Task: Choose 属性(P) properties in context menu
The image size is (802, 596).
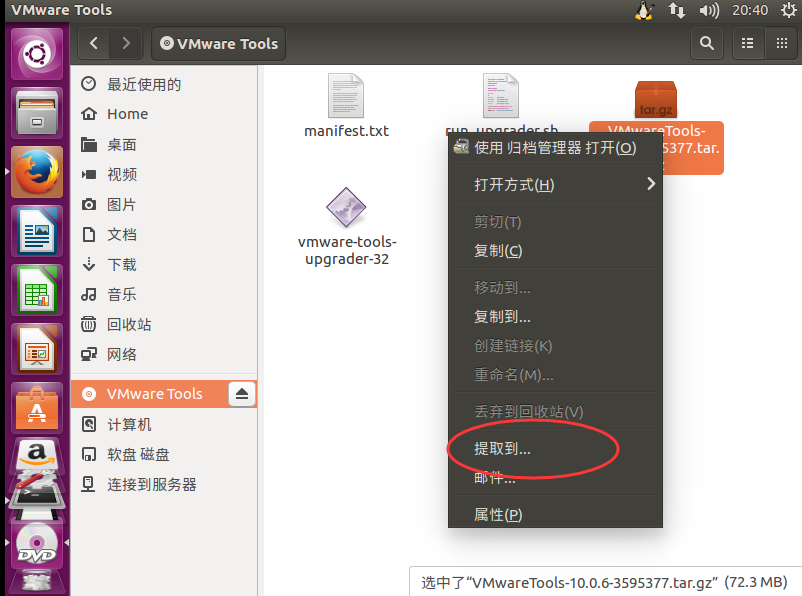Action: coord(555,515)
